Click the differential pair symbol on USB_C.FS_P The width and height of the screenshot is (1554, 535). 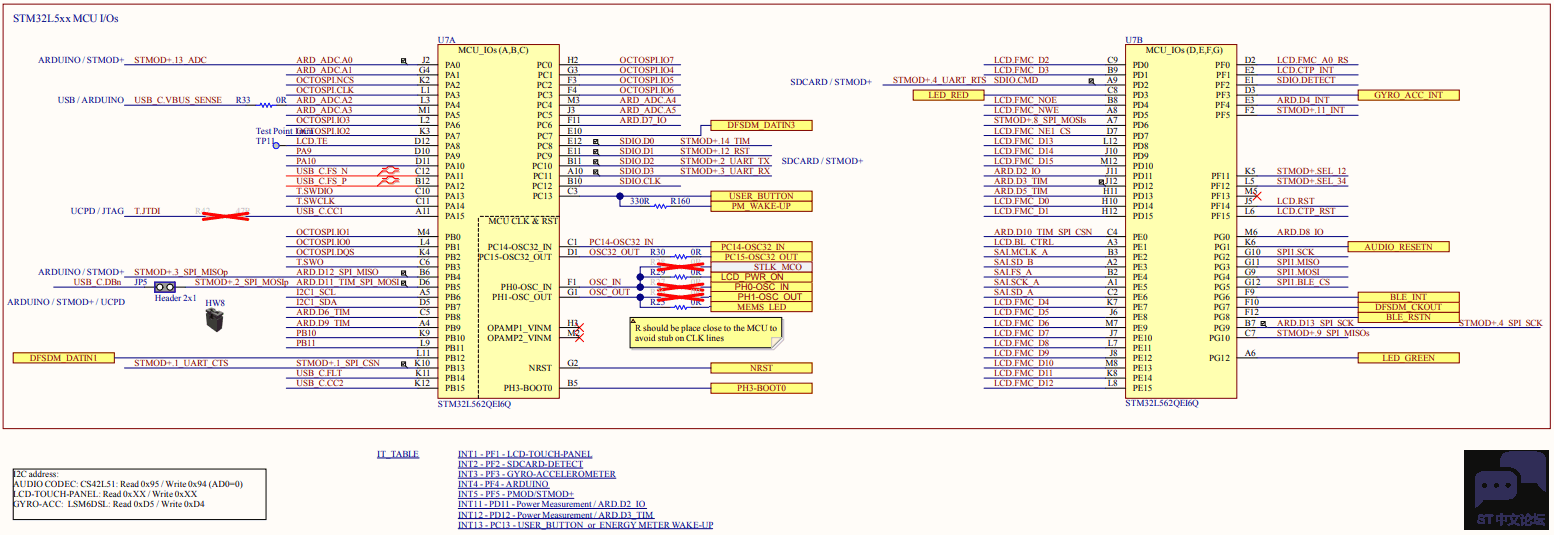[388, 182]
